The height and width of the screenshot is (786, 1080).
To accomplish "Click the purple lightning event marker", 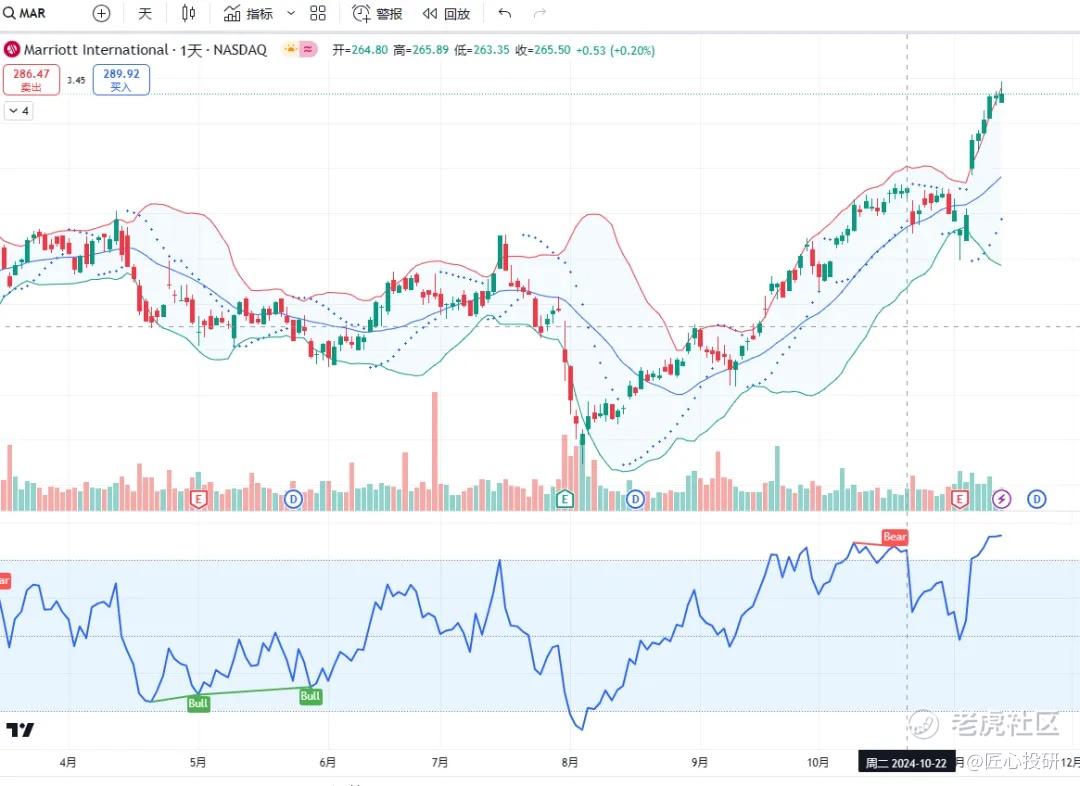I will 1001,499.
